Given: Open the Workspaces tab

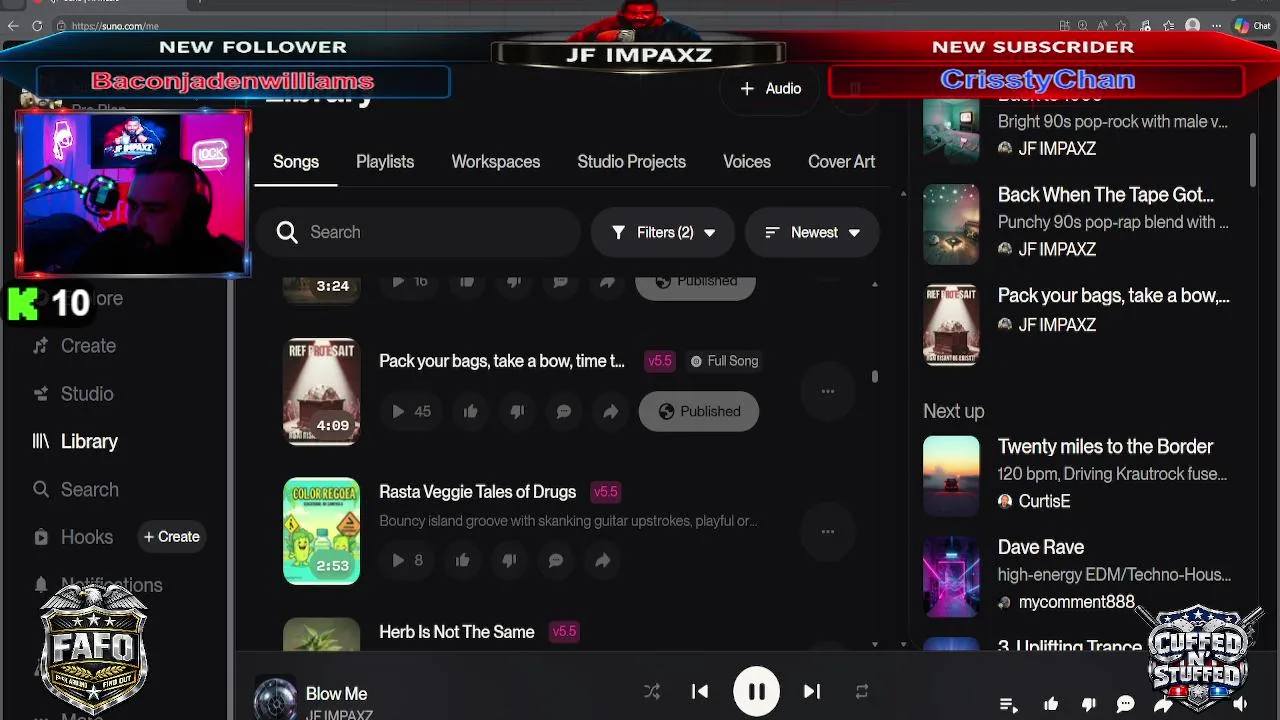Looking at the screenshot, I should 496,162.
